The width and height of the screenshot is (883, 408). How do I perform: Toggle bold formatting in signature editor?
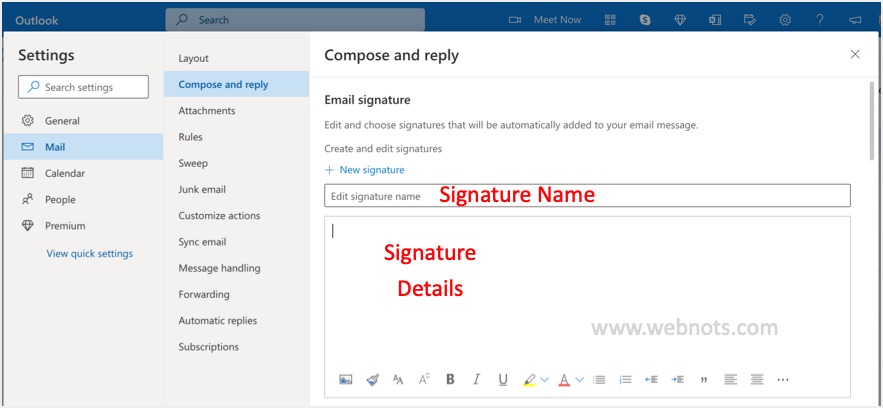click(x=450, y=380)
